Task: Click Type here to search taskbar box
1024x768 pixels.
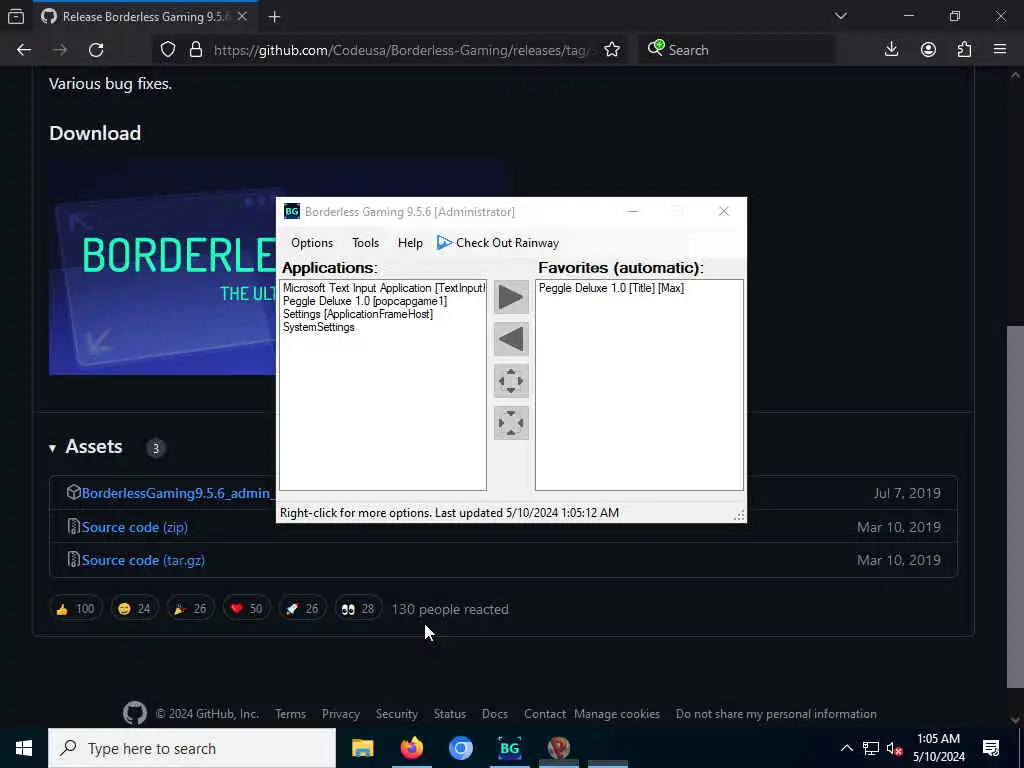Action: [192, 748]
